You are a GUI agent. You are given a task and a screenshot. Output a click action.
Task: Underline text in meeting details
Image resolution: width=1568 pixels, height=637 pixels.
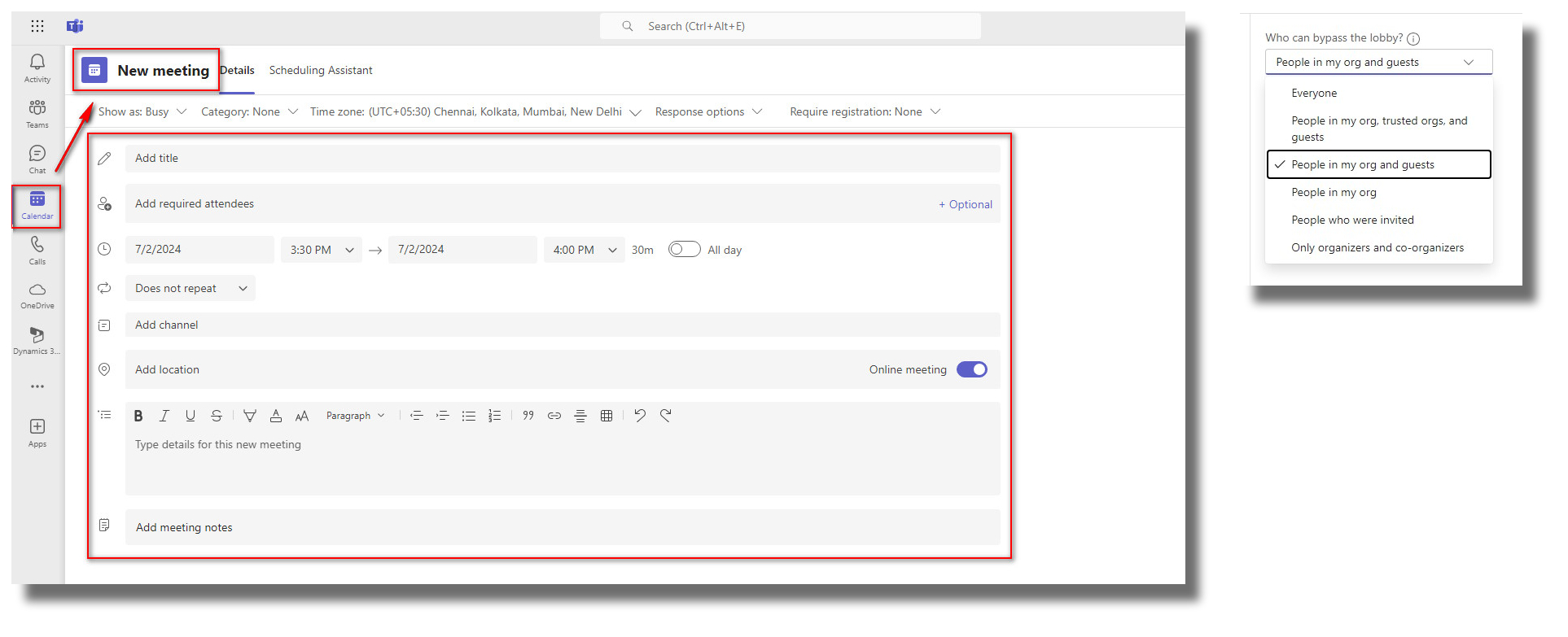(x=191, y=416)
